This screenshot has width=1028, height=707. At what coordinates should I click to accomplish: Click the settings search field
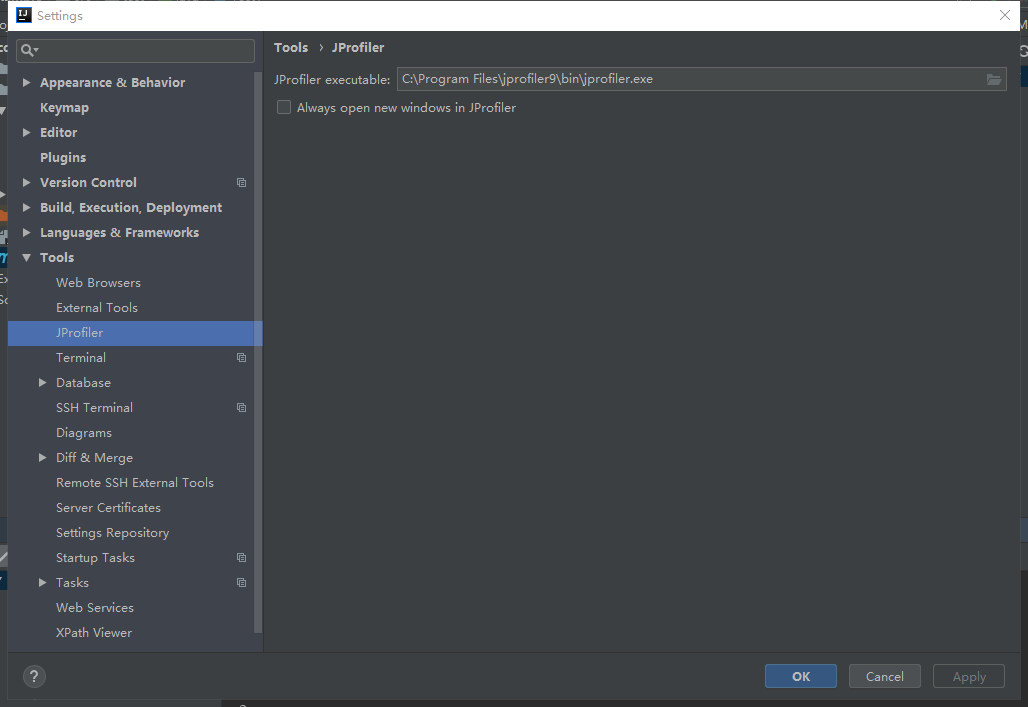click(135, 50)
